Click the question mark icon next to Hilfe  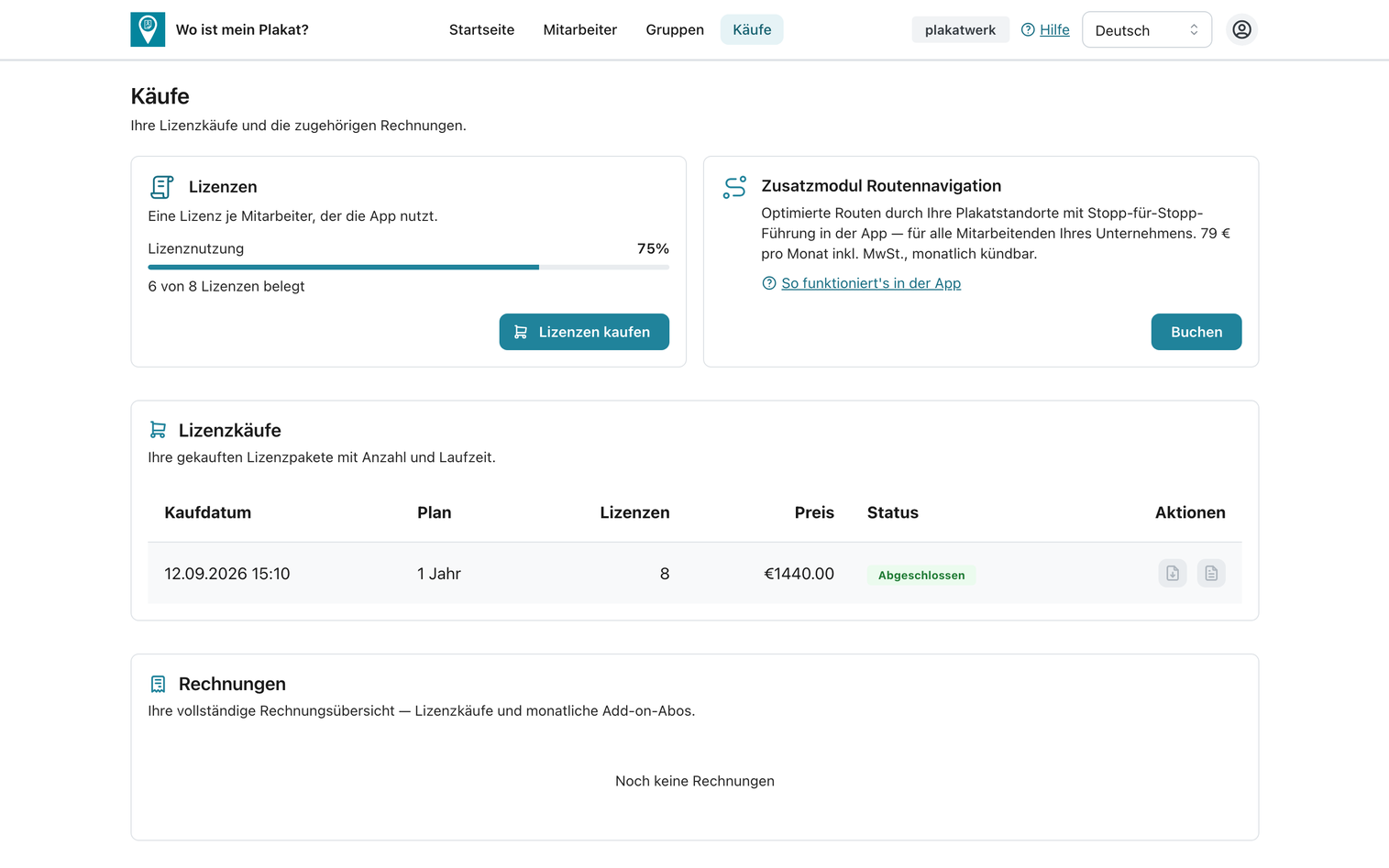coord(1028,30)
